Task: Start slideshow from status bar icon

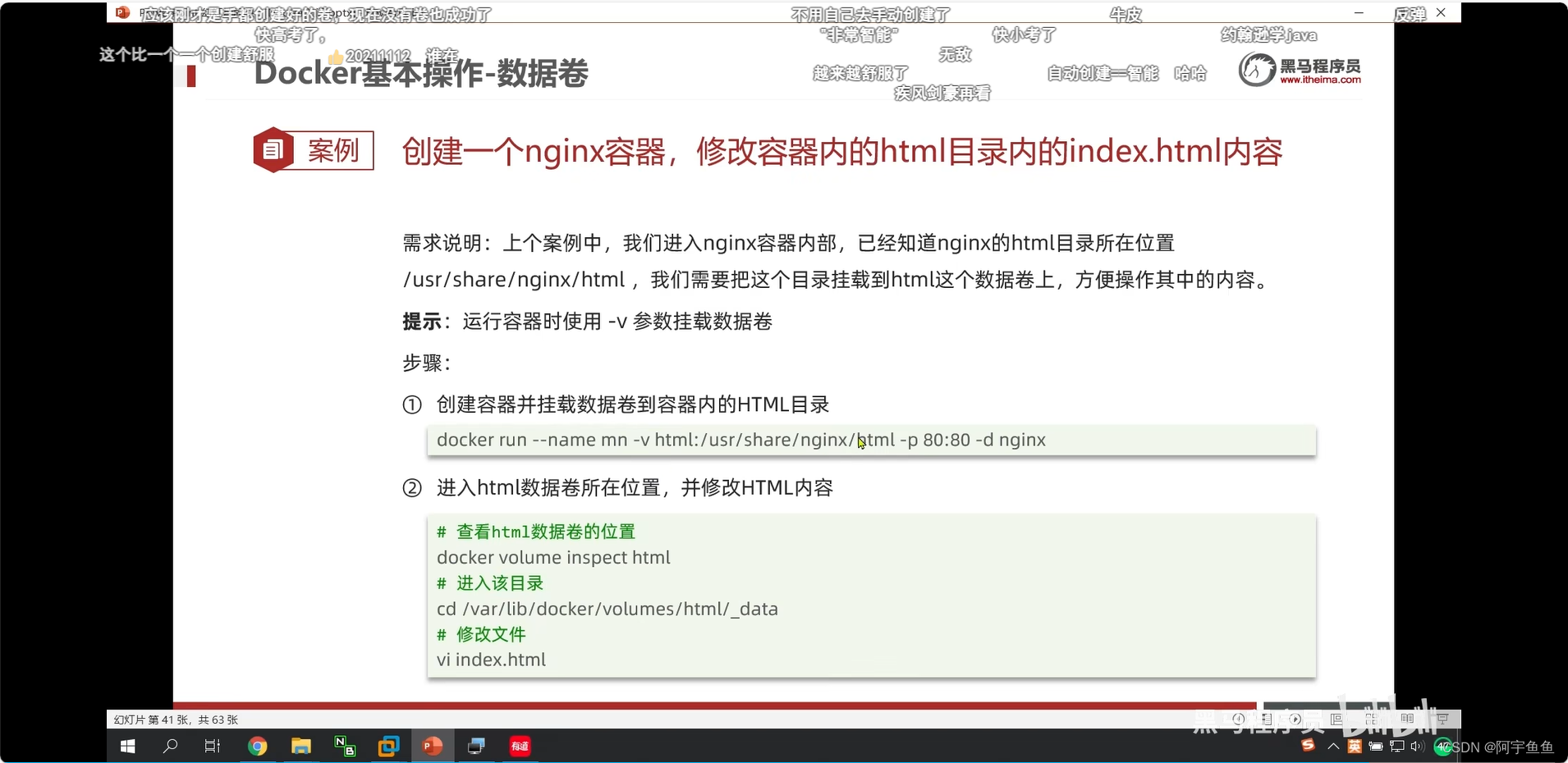Action: (1442, 719)
